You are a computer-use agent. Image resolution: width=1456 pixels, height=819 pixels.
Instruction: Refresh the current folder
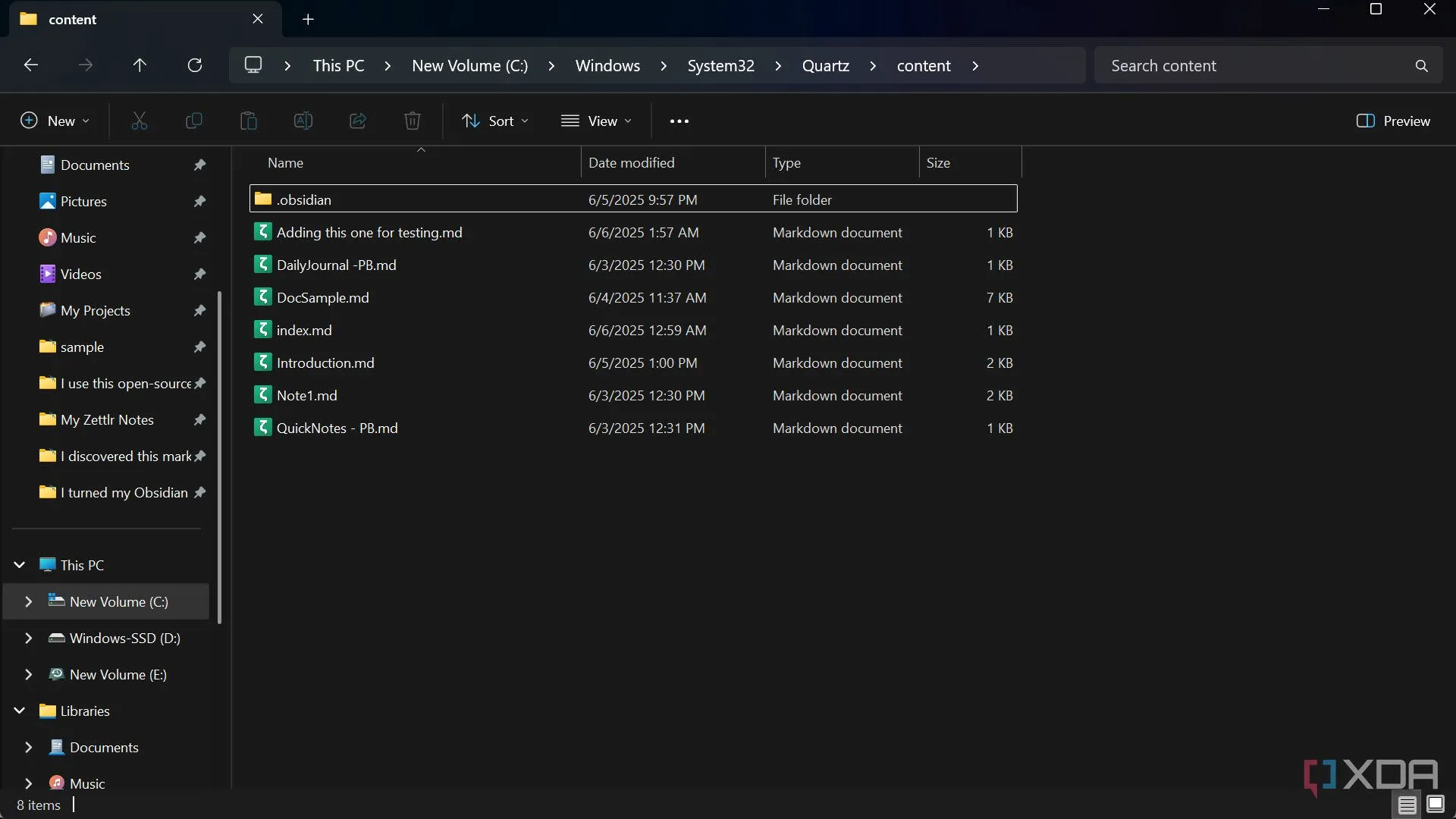point(194,65)
